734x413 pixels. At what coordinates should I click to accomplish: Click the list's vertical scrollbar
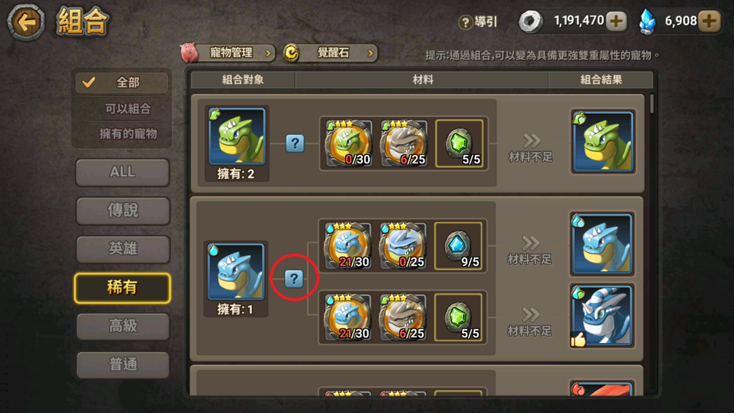[x=652, y=104]
